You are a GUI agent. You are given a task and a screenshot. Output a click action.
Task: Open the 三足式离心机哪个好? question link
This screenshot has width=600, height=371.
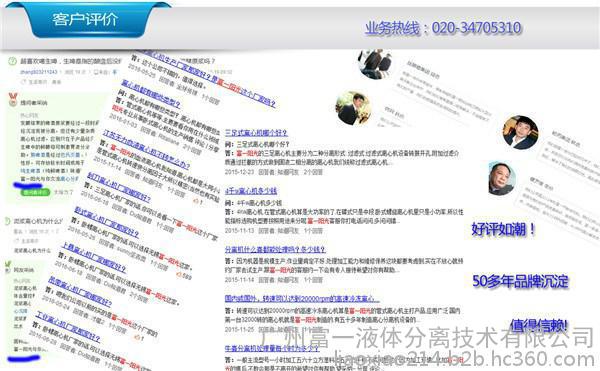(x=256, y=133)
